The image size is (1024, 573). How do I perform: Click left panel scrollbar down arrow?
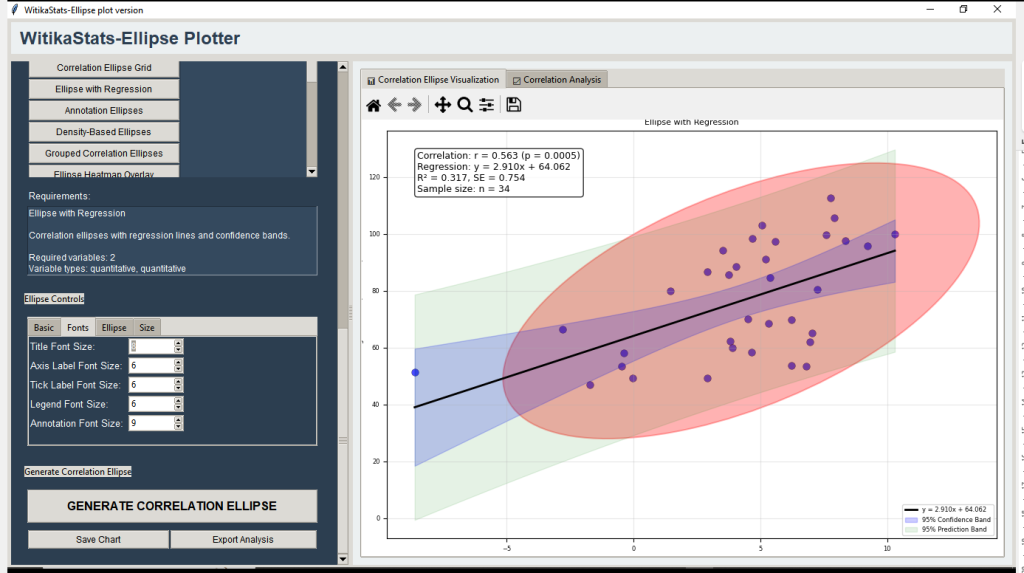click(x=343, y=559)
